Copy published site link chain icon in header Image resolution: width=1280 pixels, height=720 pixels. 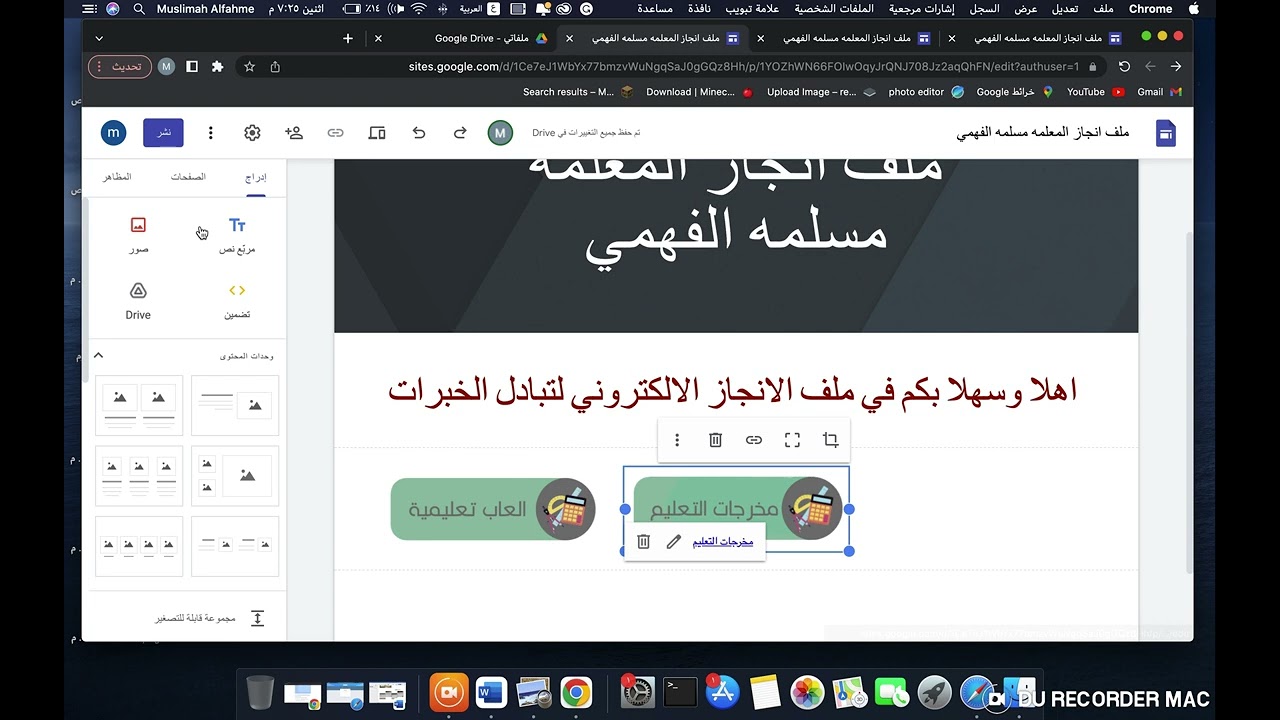335,133
